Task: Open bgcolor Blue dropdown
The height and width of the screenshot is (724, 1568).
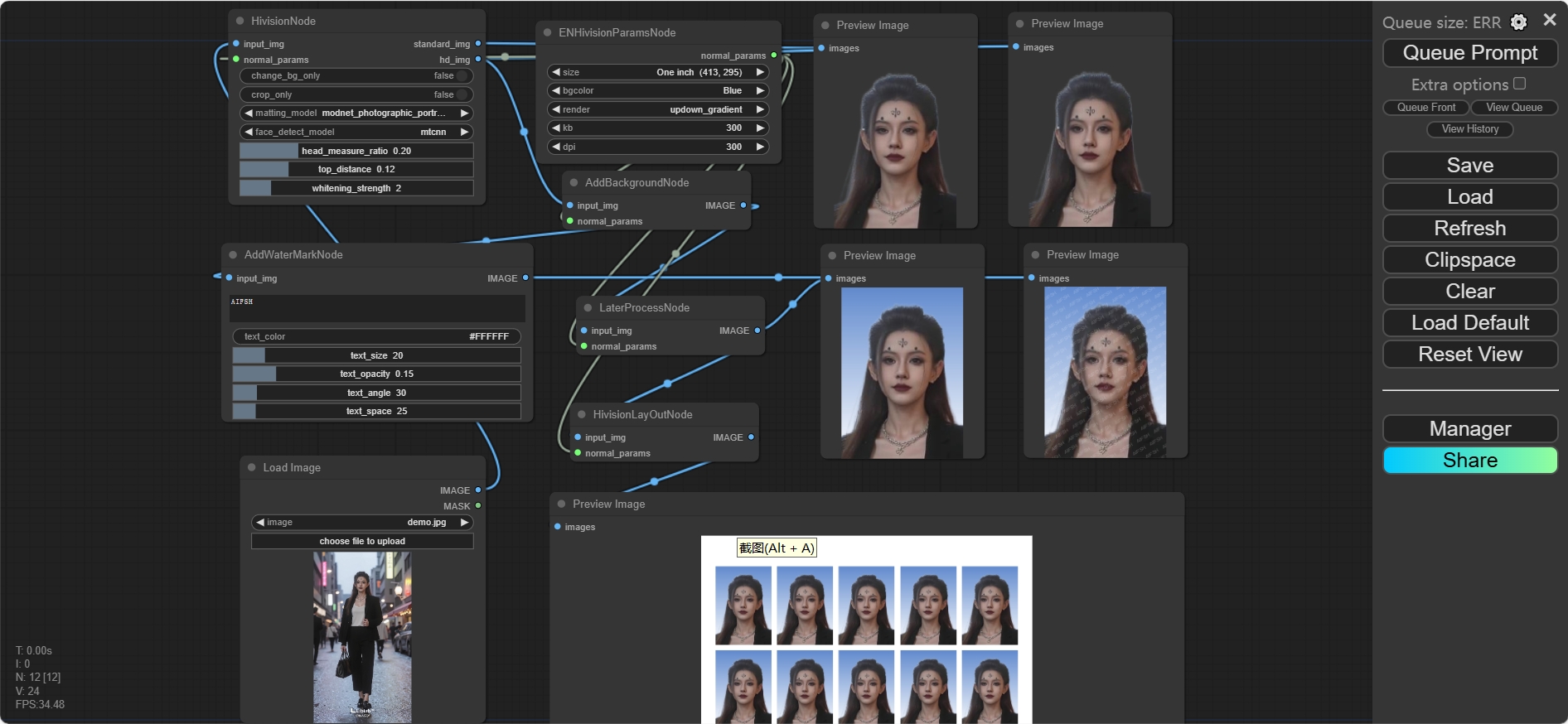Action: click(x=658, y=90)
